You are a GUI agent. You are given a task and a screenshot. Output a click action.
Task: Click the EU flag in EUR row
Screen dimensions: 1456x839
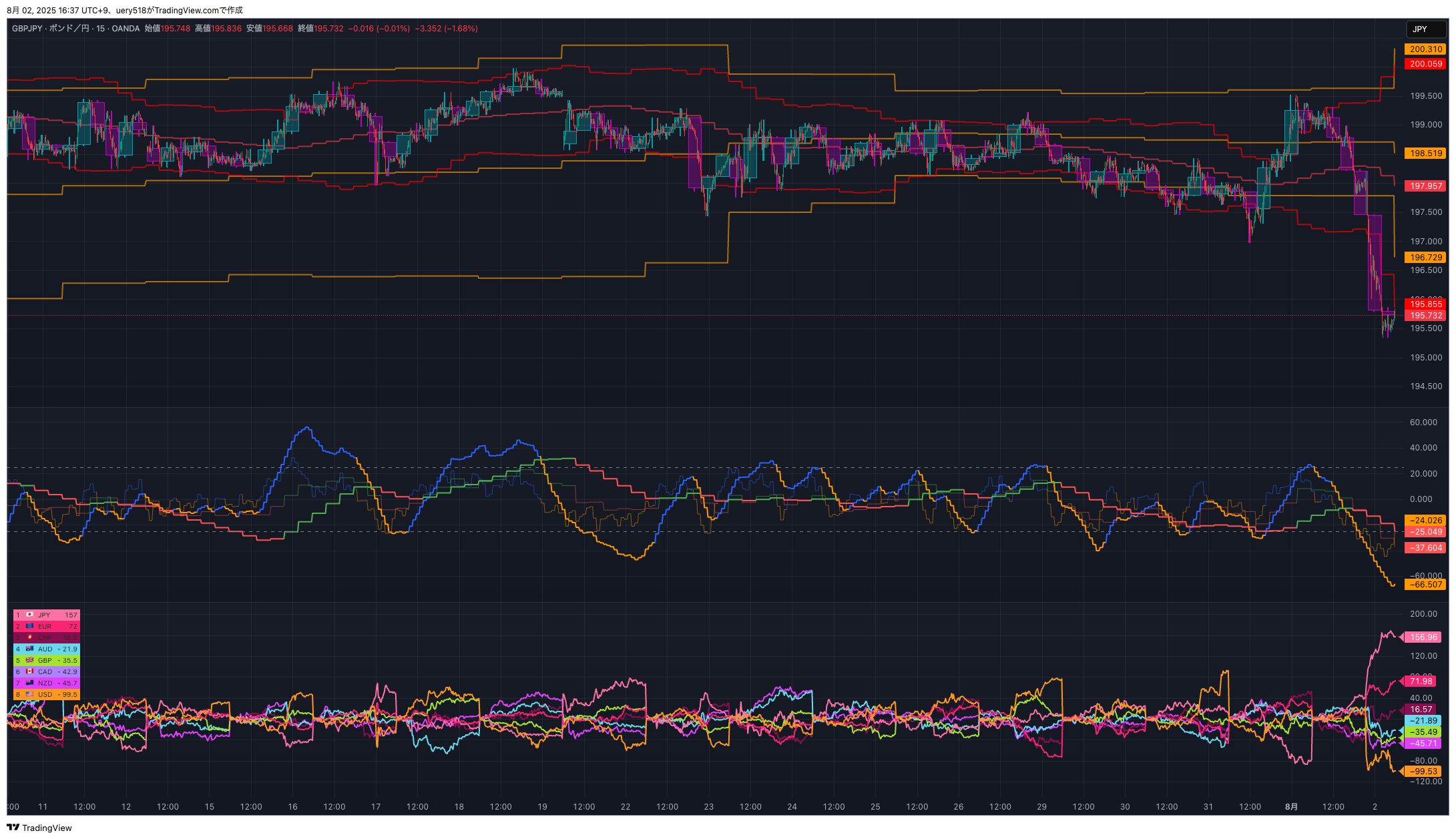(29, 626)
